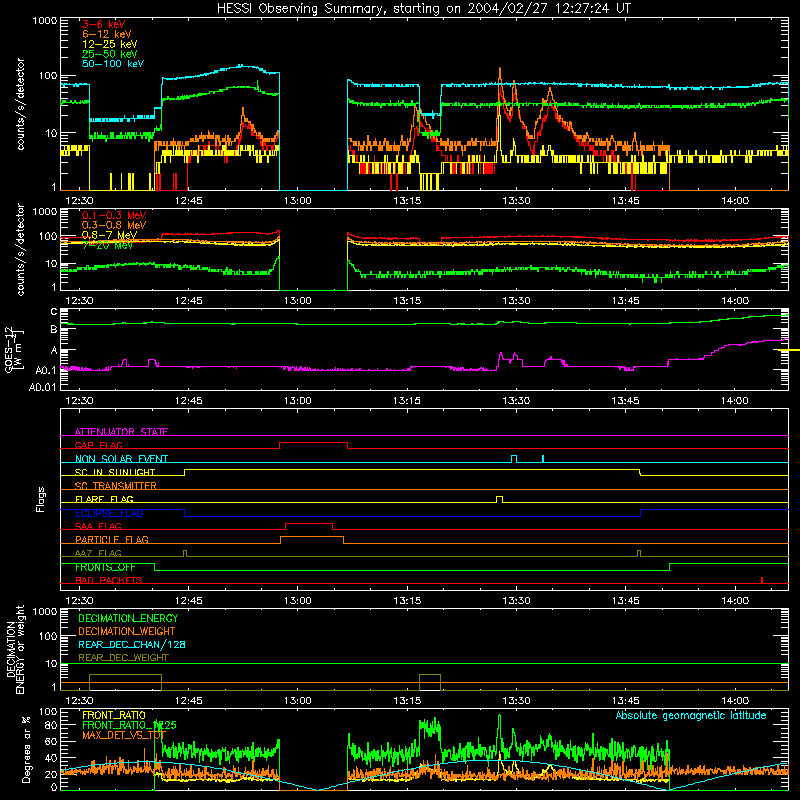Screen dimensions: 800x800
Task: Click the PARTICLE_FLAG label
Action: pyautogui.click(x=112, y=539)
